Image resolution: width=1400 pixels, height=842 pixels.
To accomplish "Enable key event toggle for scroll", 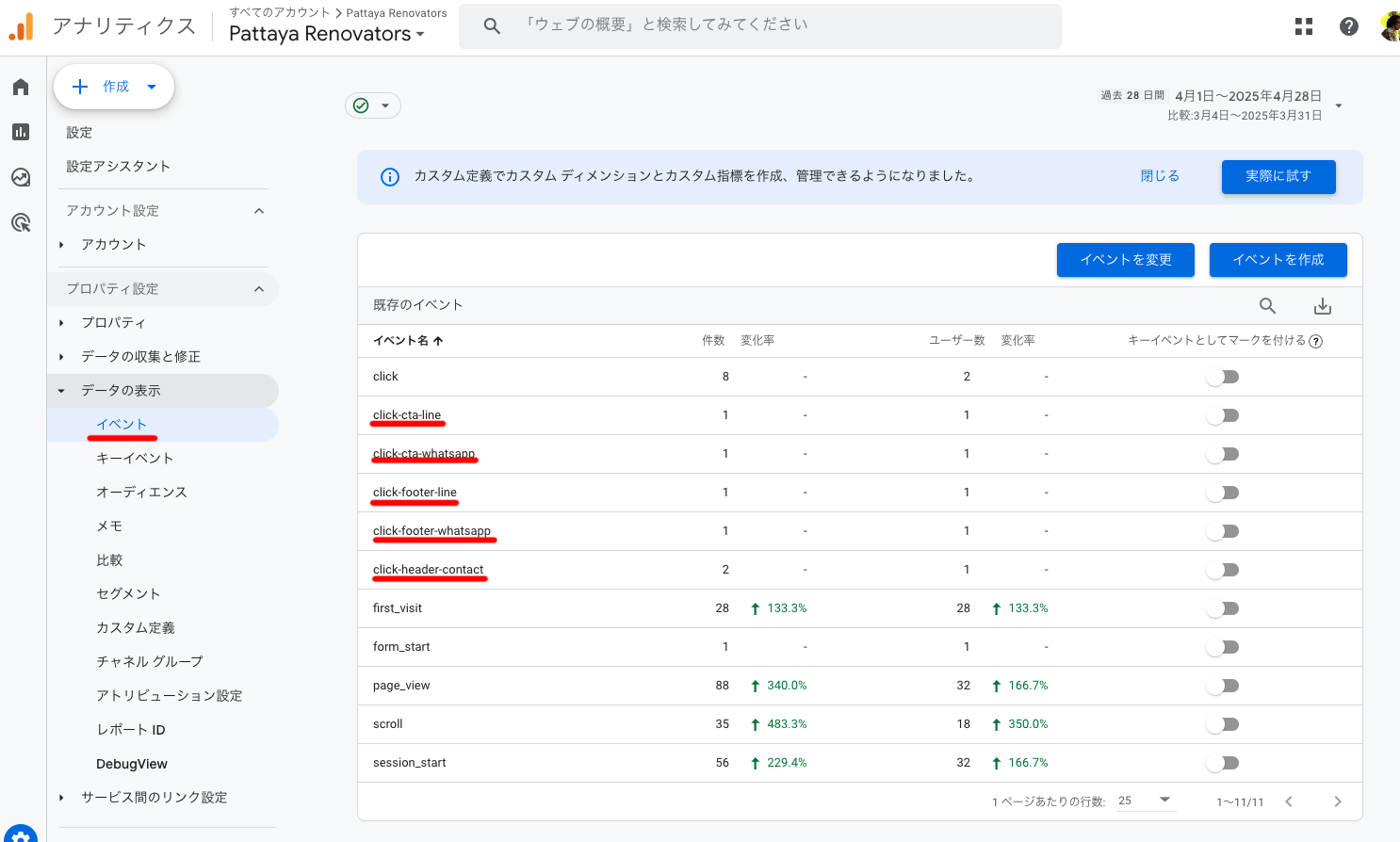I will pos(1223,724).
